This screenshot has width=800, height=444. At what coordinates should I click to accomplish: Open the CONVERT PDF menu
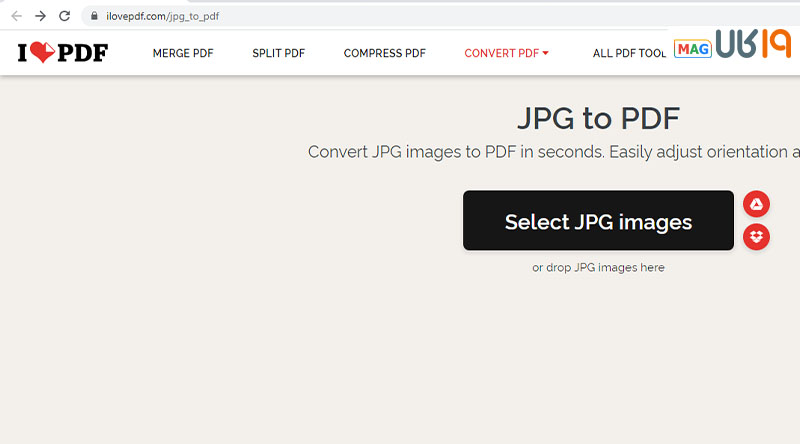coord(502,54)
